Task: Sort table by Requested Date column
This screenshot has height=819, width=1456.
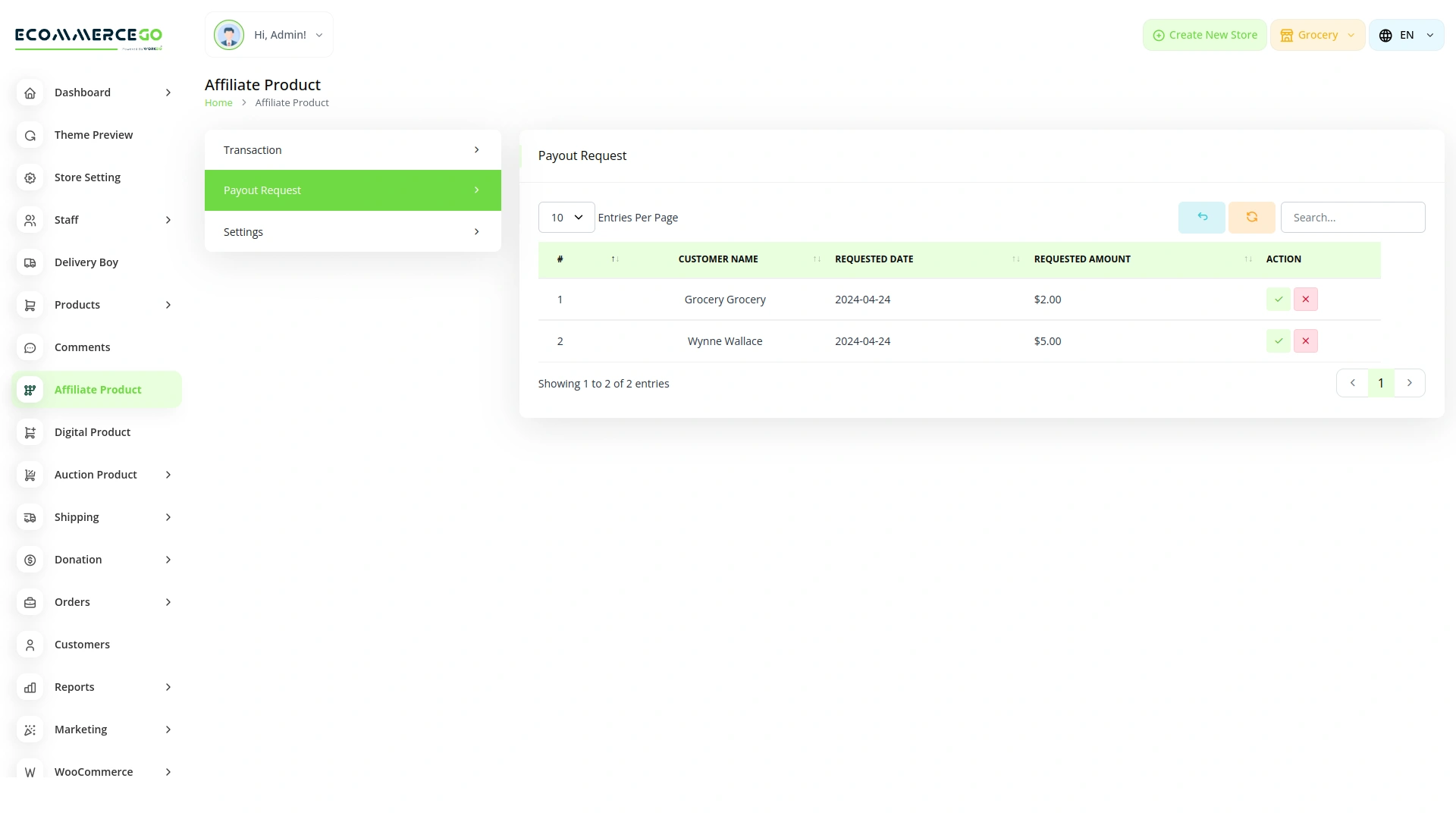Action: (x=874, y=259)
